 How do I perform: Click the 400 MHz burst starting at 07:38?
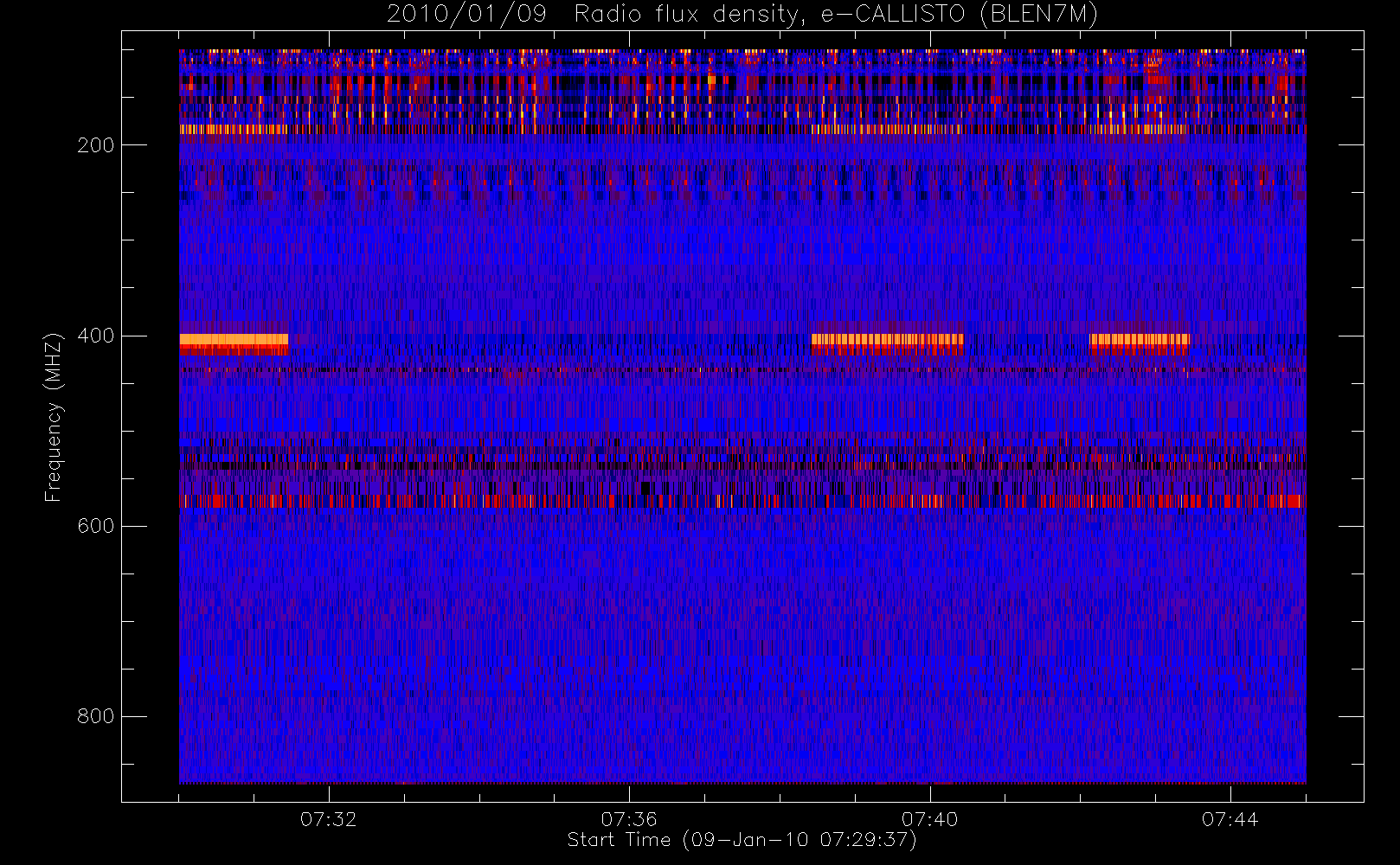pyautogui.click(x=887, y=344)
